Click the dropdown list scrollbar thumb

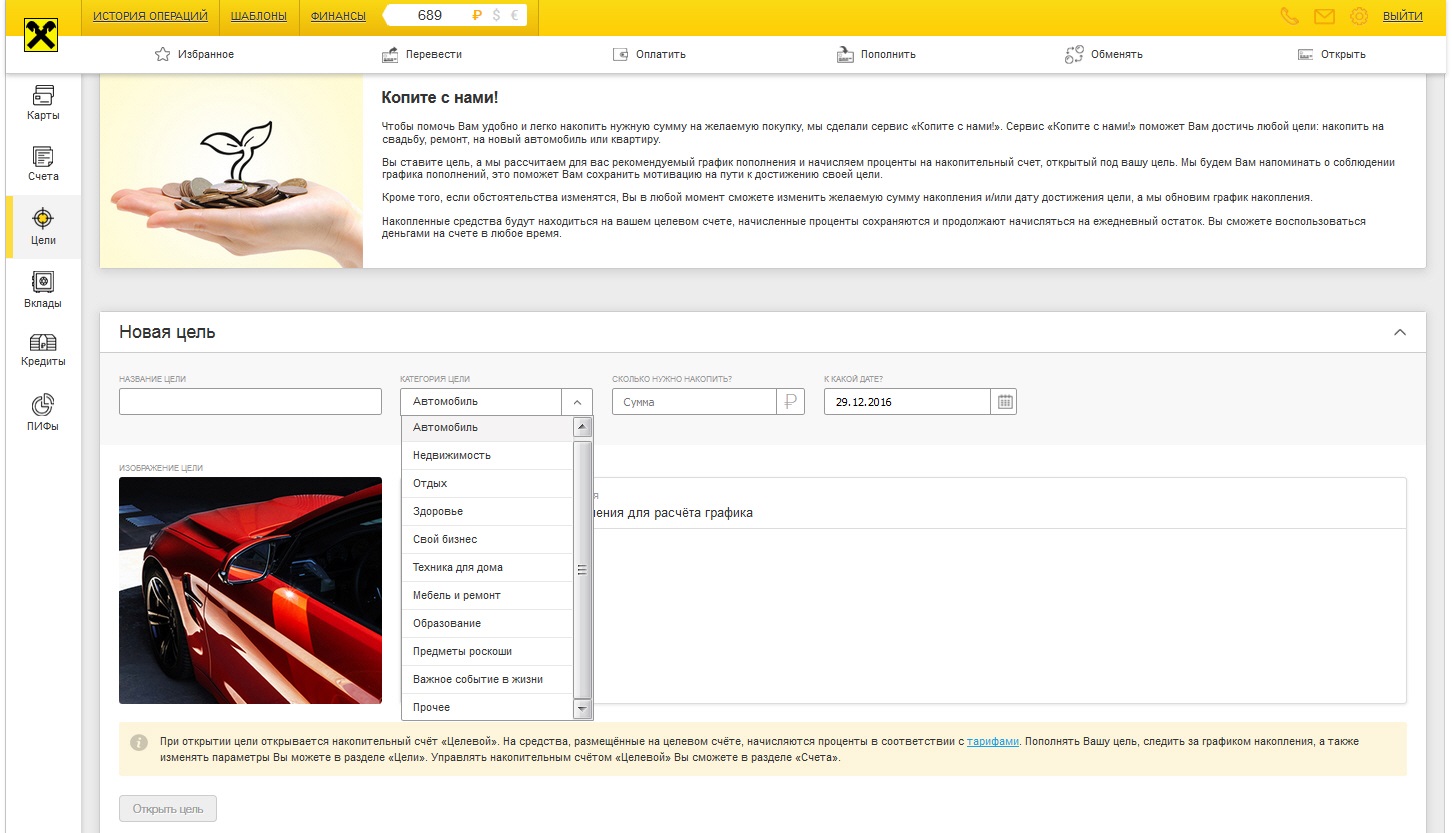(x=582, y=569)
